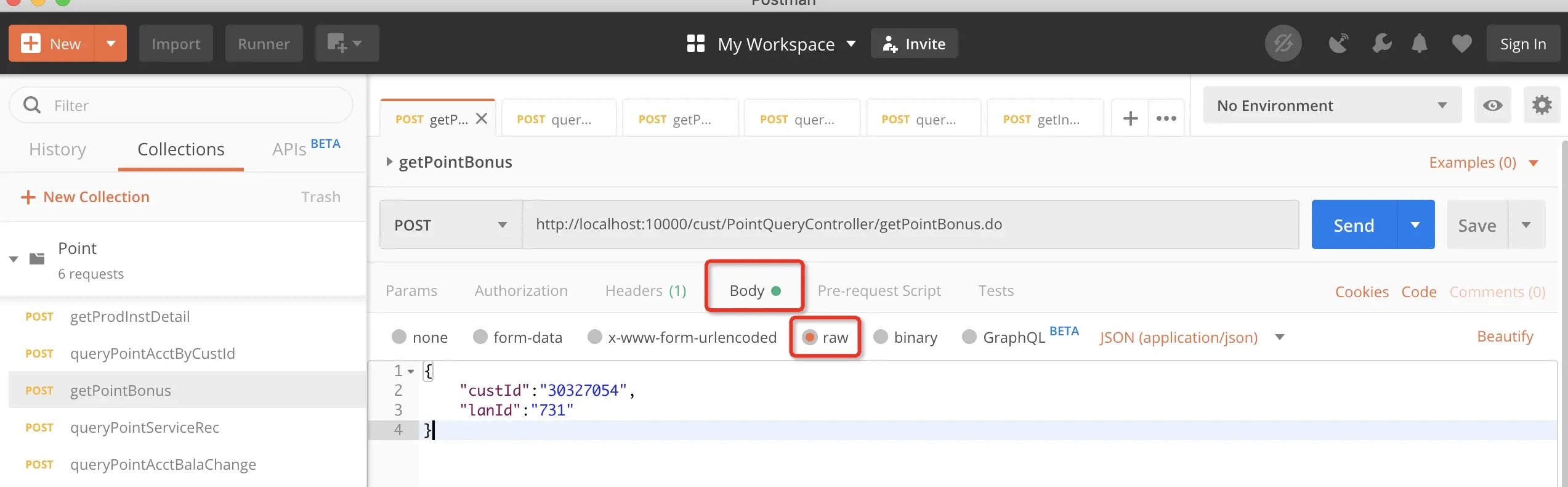The image size is (1568, 487).
Task: Close the active getP... request tab
Action: (x=482, y=118)
